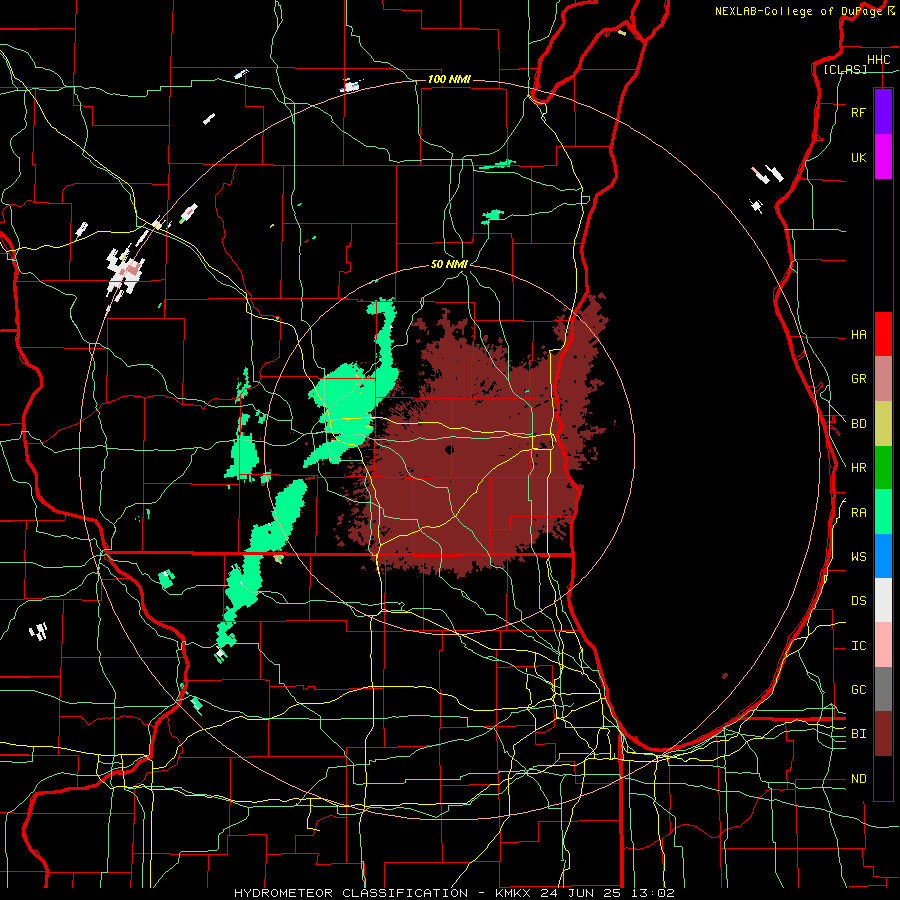900x900 pixels.
Task: Click the 13:02 timestamp
Action: point(653,893)
